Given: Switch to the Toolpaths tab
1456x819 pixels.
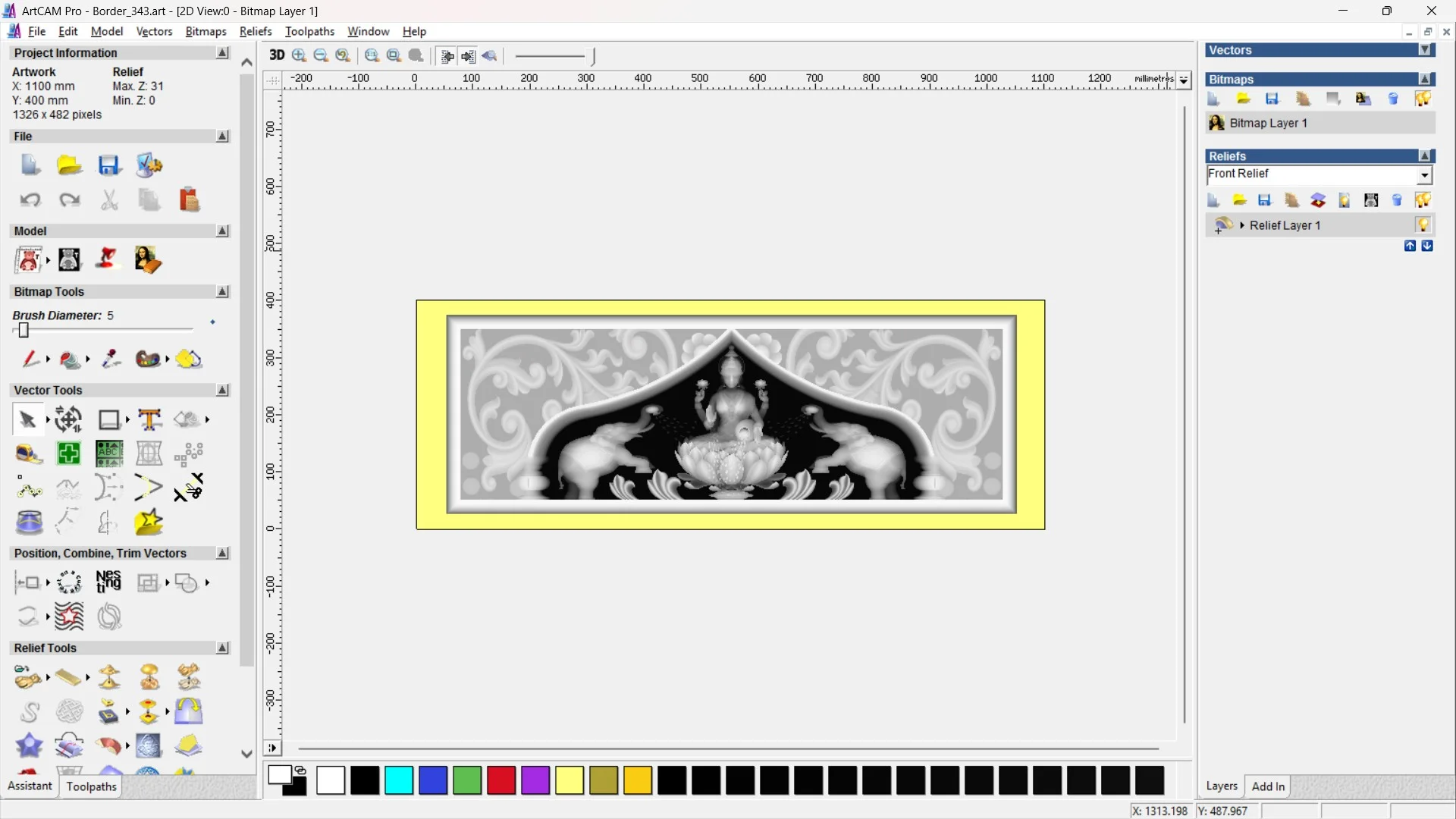Looking at the screenshot, I should [91, 786].
